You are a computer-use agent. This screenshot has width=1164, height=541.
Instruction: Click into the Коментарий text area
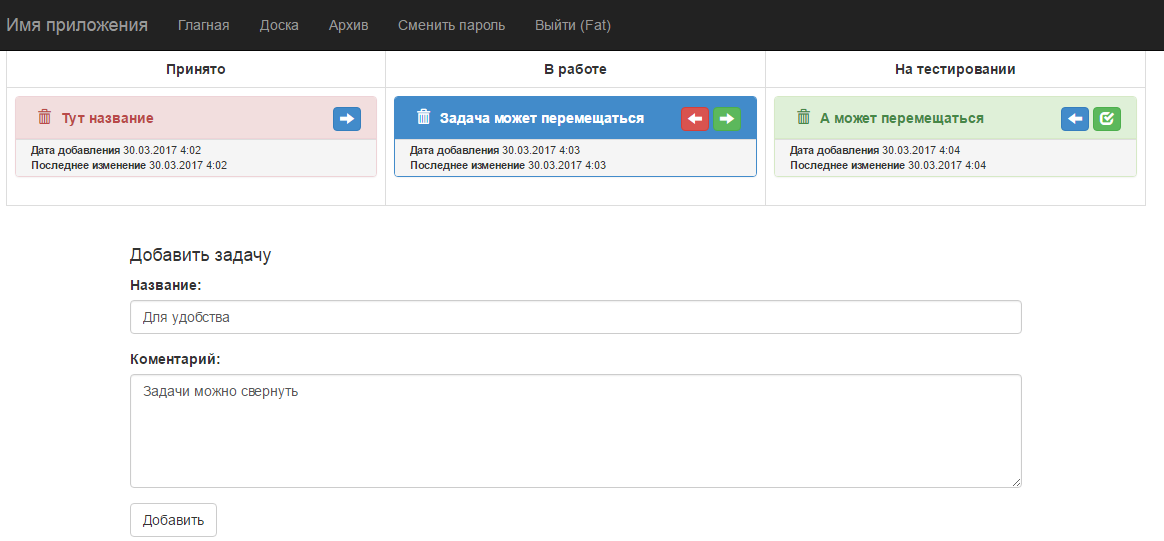coord(575,430)
